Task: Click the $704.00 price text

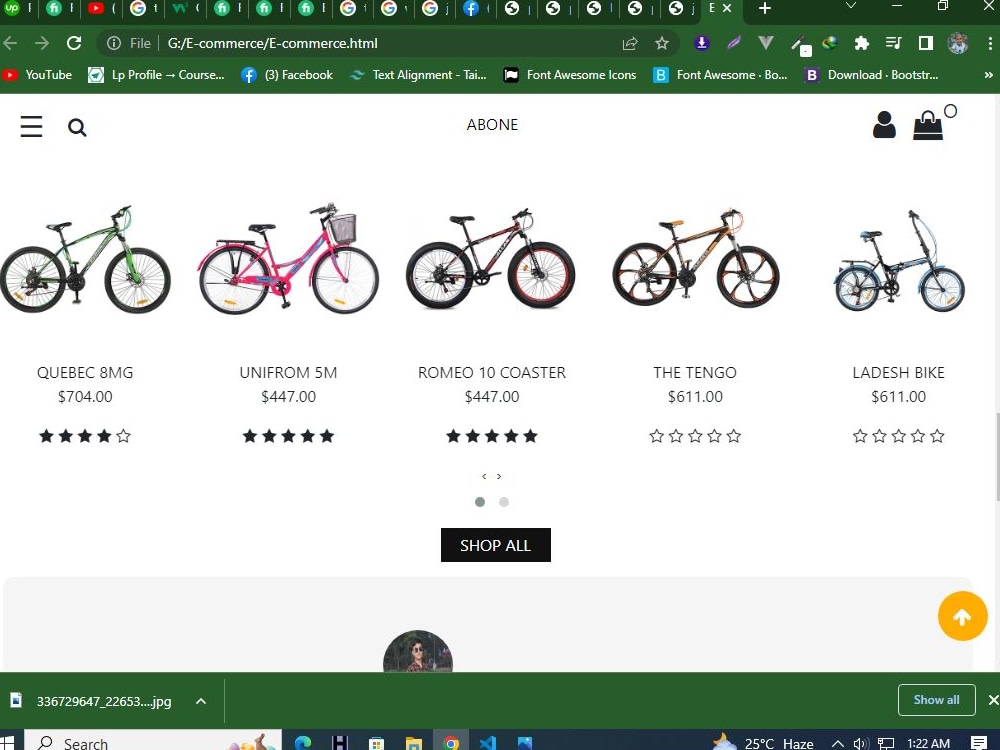Action: [85, 397]
